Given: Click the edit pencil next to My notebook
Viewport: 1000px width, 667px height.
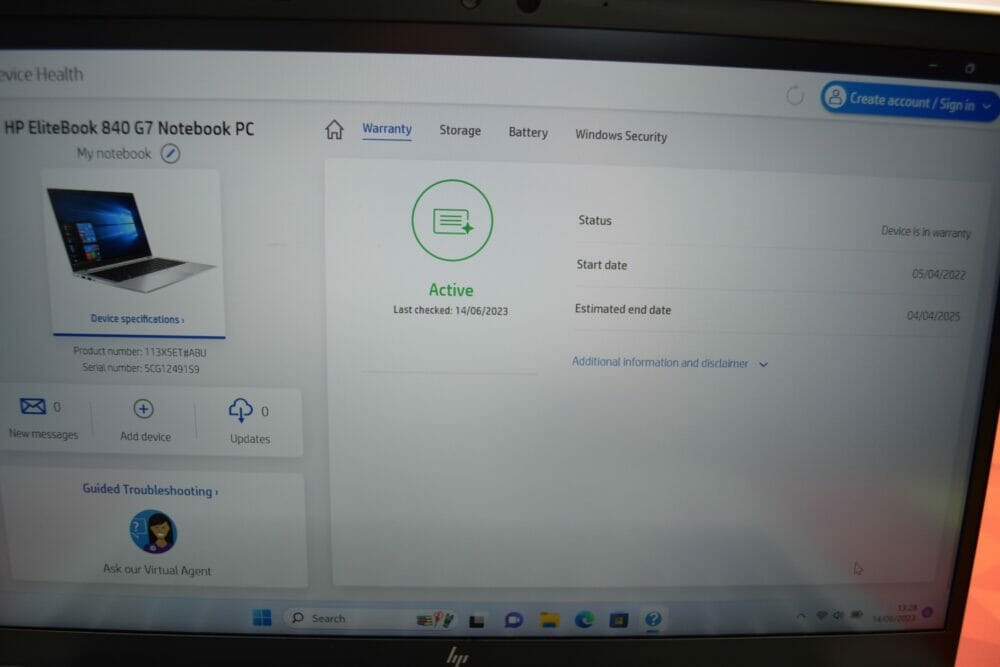Looking at the screenshot, I should click(170, 154).
